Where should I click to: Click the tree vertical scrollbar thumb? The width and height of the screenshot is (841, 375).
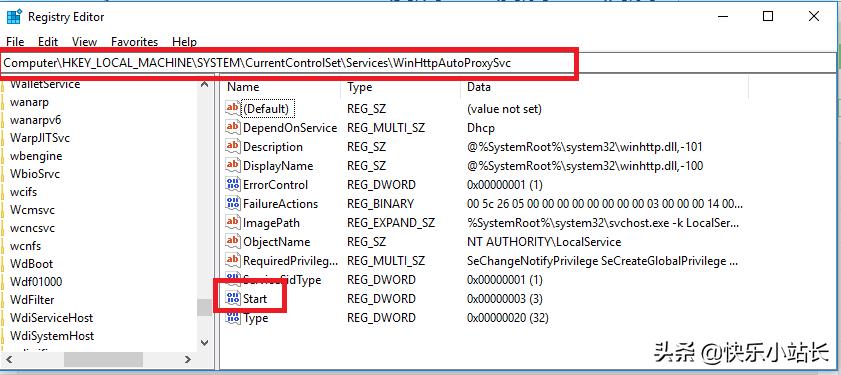click(x=204, y=307)
